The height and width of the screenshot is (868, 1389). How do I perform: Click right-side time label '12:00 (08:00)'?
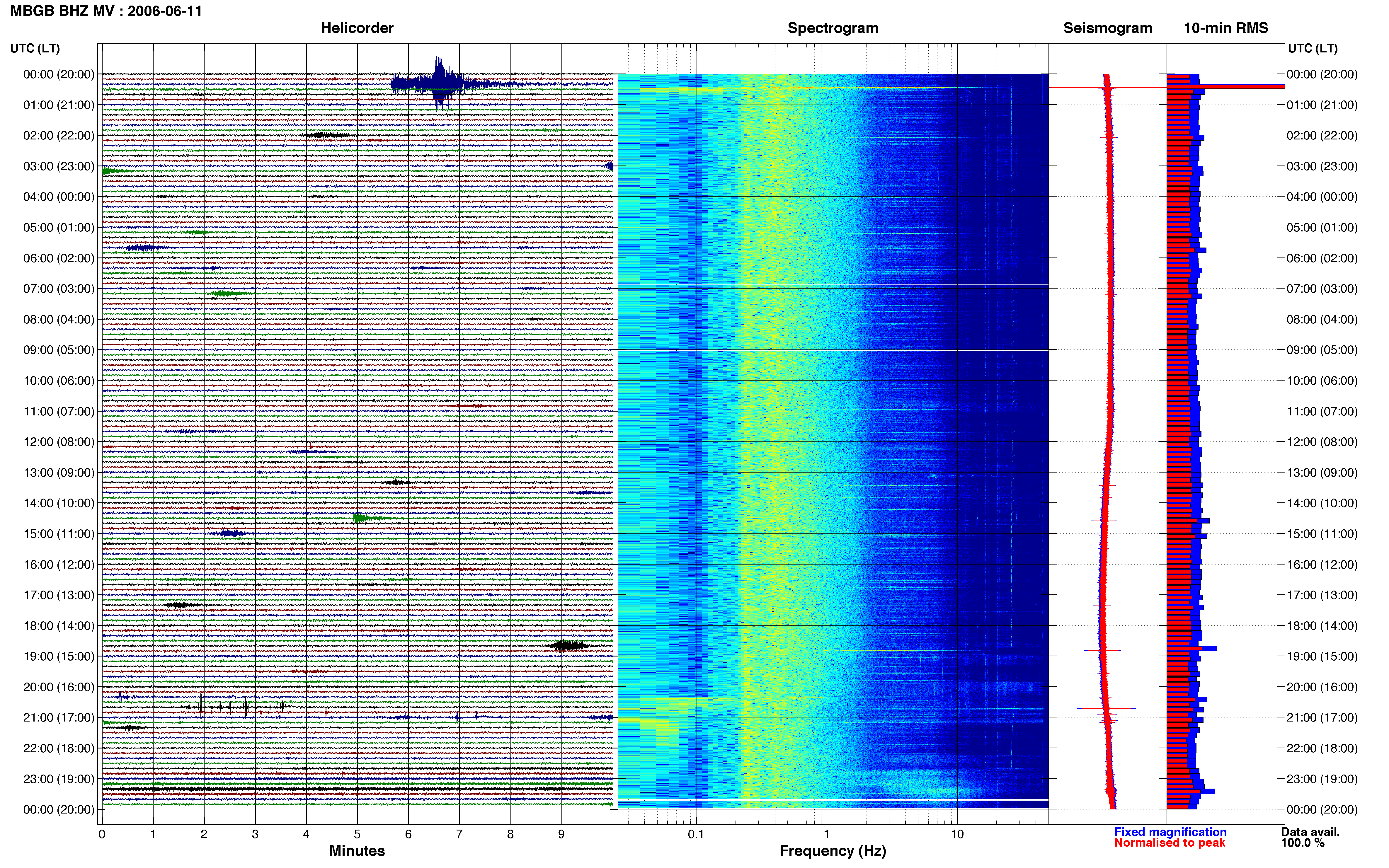pos(1322,442)
